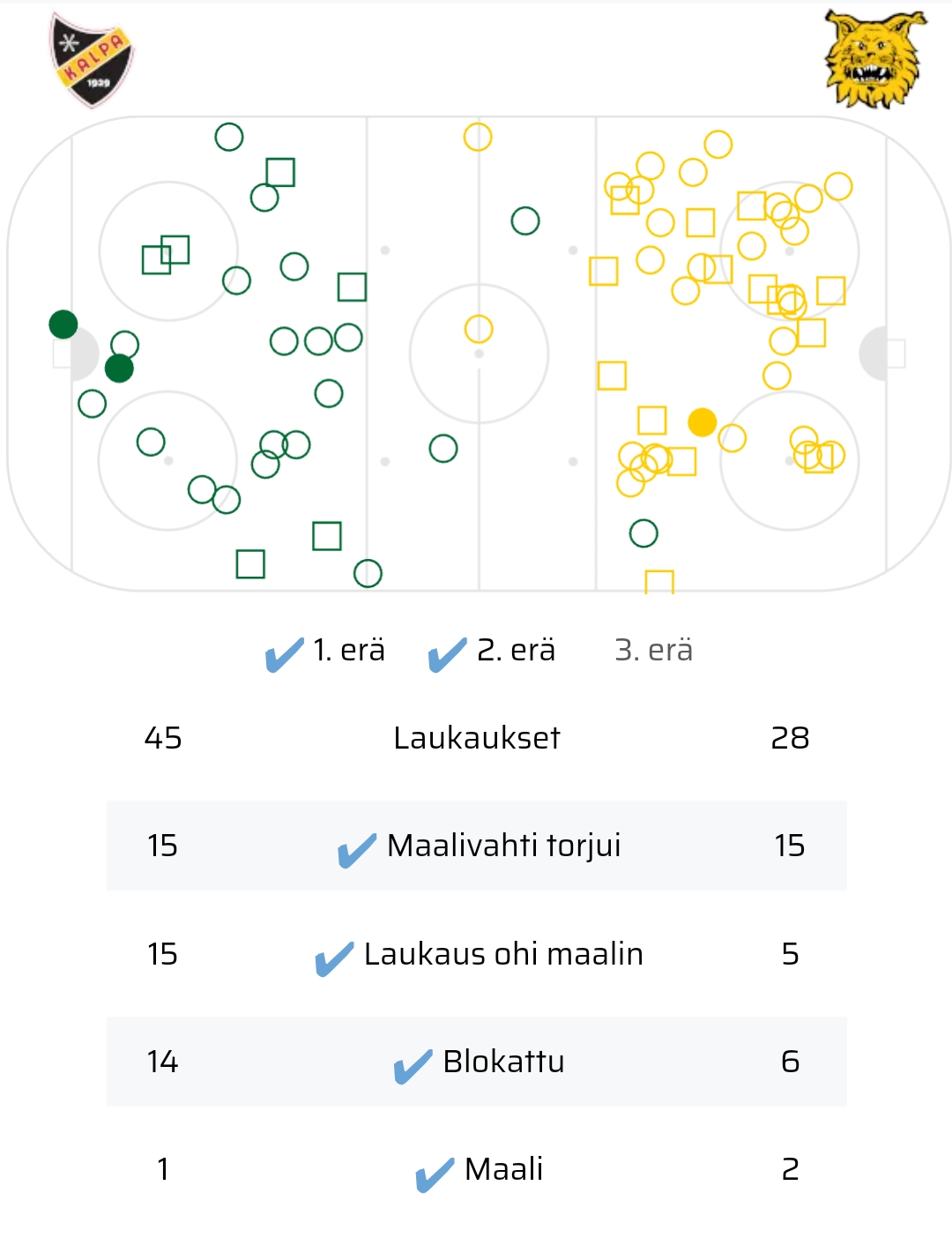Click KalPa's 45 shots total
952x1245 pixels.
tap(163, 738)
